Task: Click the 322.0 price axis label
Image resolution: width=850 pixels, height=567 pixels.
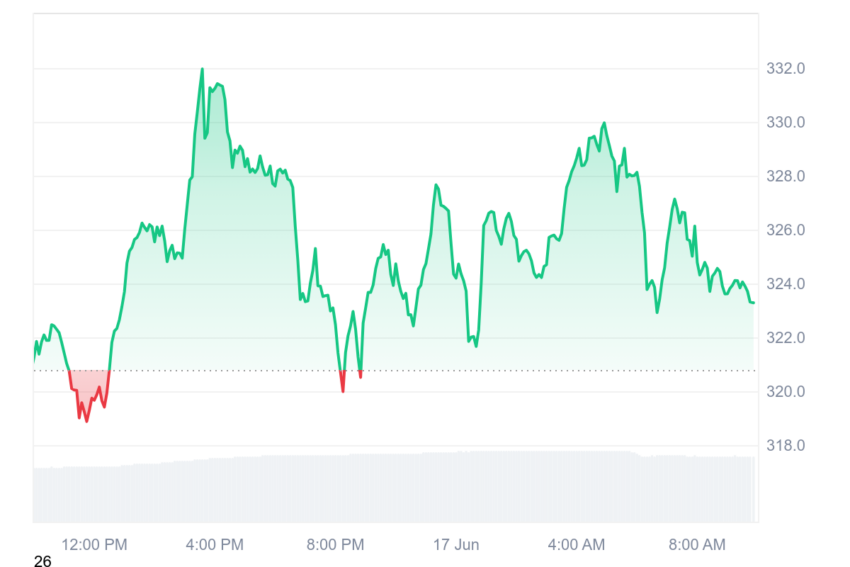Action: click(x=785, y=338)
